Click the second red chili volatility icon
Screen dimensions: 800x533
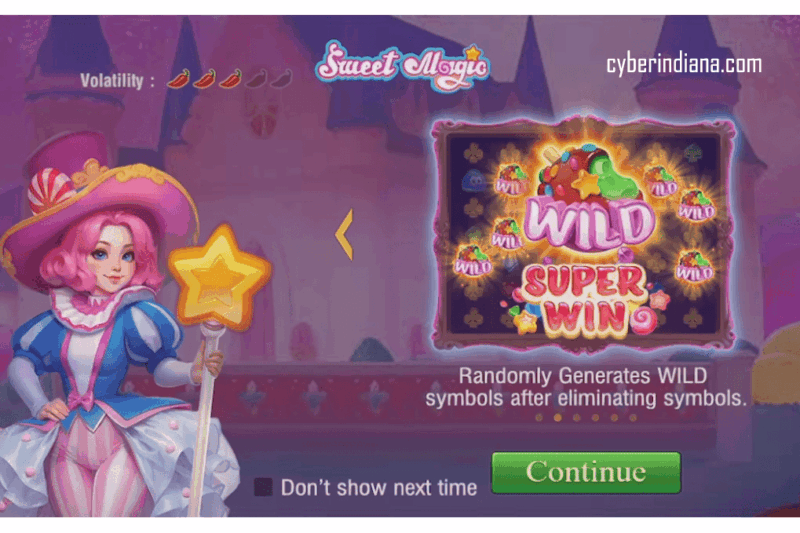204,80
